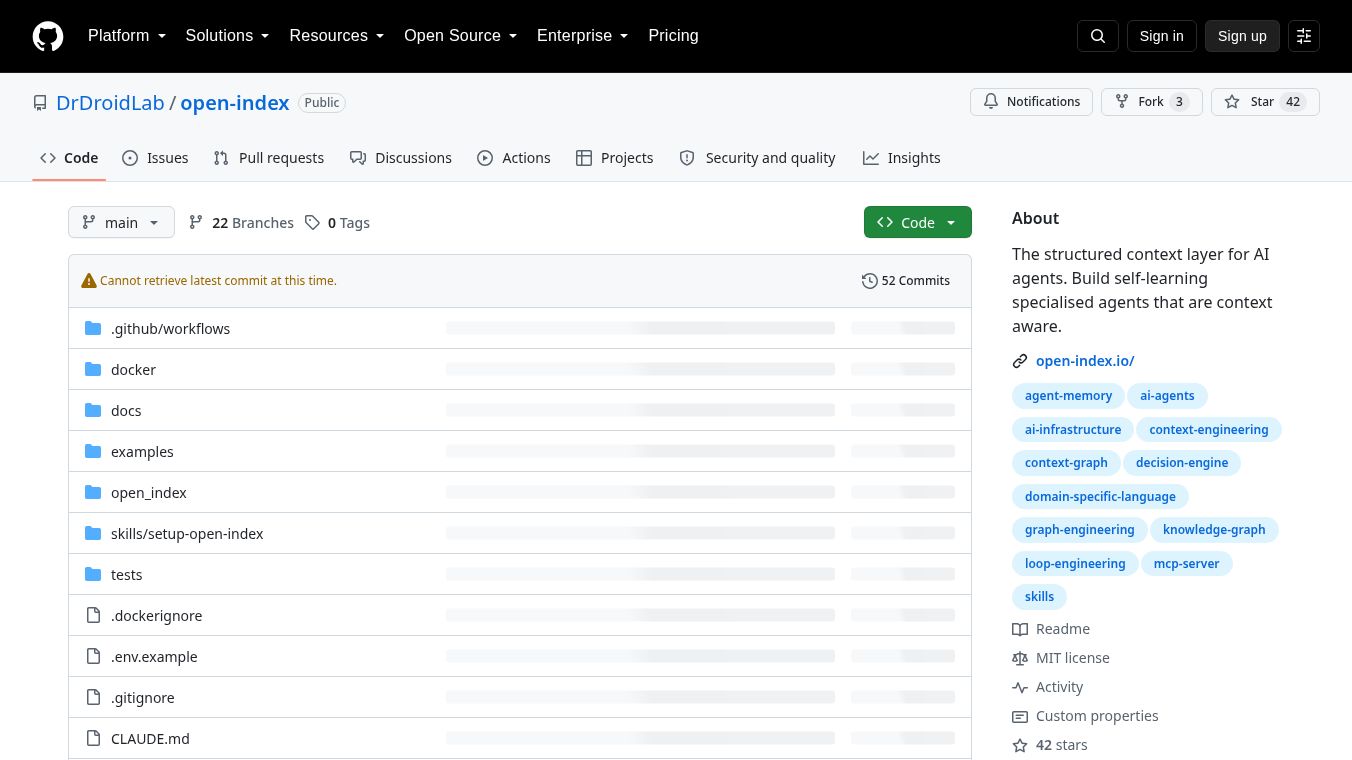Image resolution: width=1352 pixels, height=760 pixels.
Task: Click the file icon for .dockerignore
Action: 93,615
